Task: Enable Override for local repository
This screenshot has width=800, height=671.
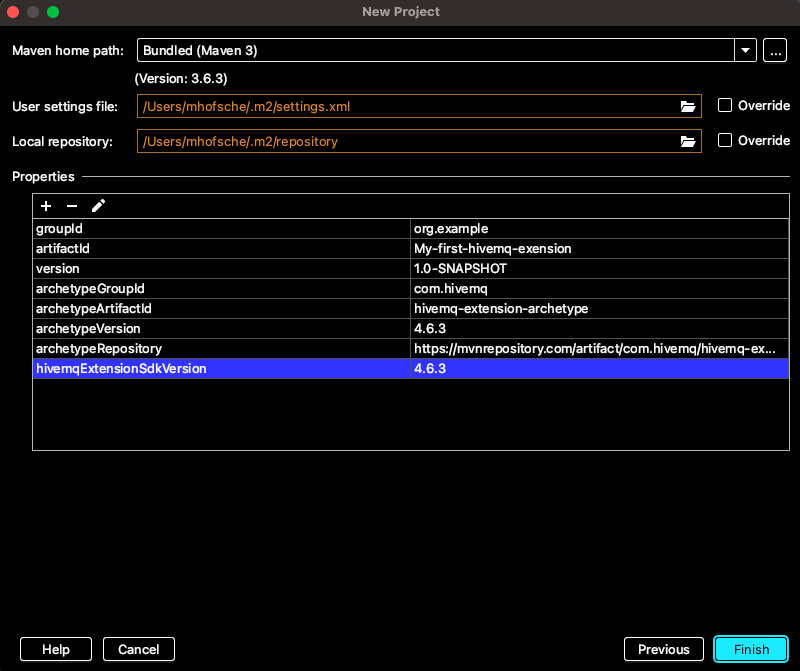Action: (726, 141)
